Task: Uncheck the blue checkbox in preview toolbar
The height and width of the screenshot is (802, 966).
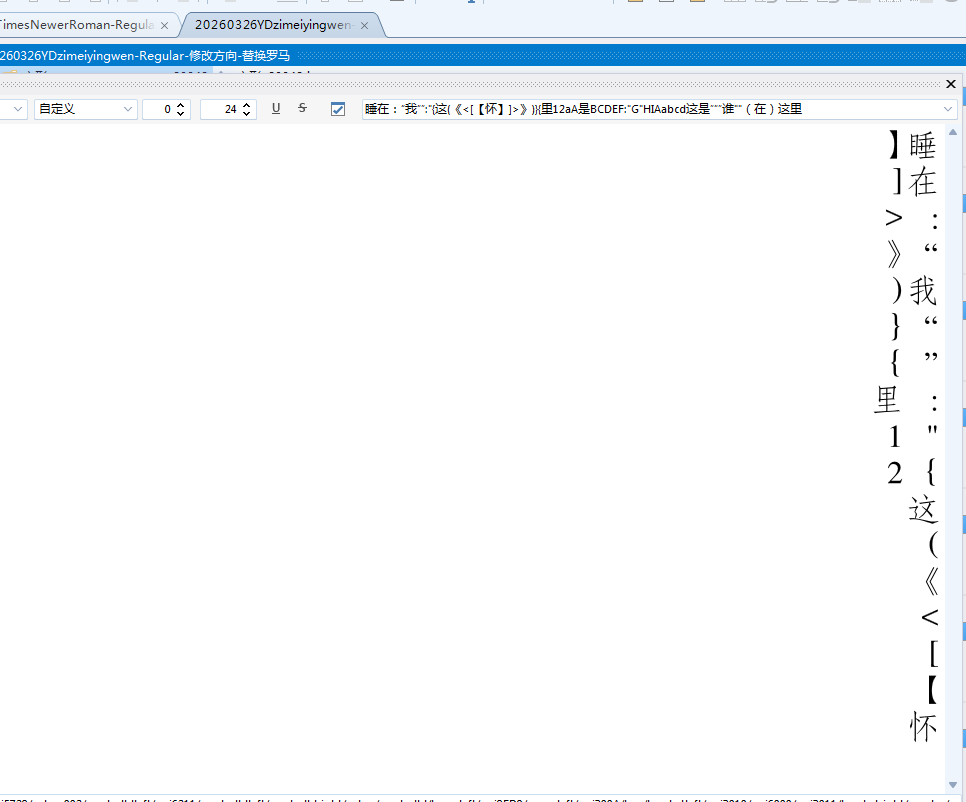Action: tap(338, 109)
